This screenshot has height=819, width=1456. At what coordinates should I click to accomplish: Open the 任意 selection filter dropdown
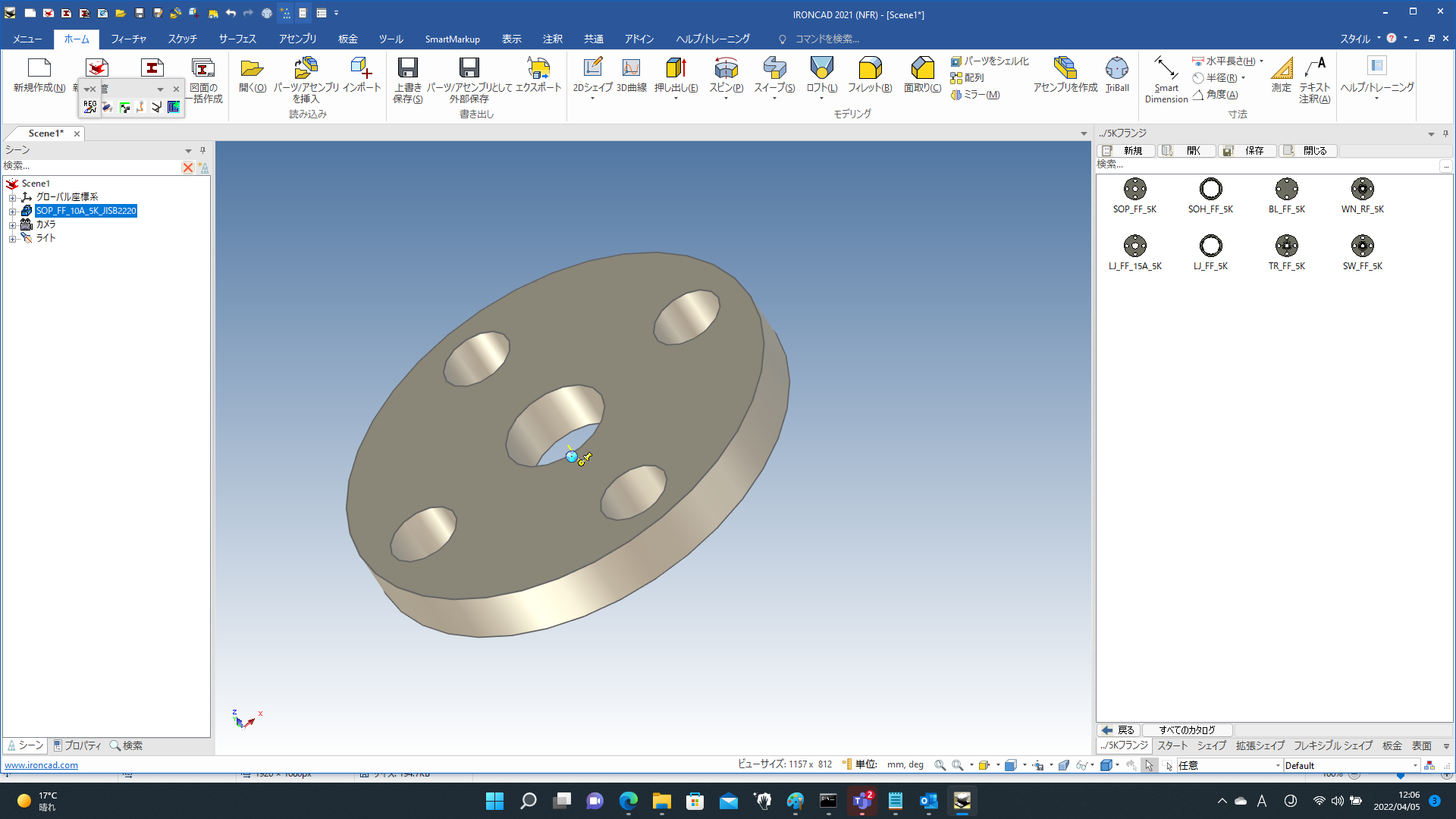1278,766
